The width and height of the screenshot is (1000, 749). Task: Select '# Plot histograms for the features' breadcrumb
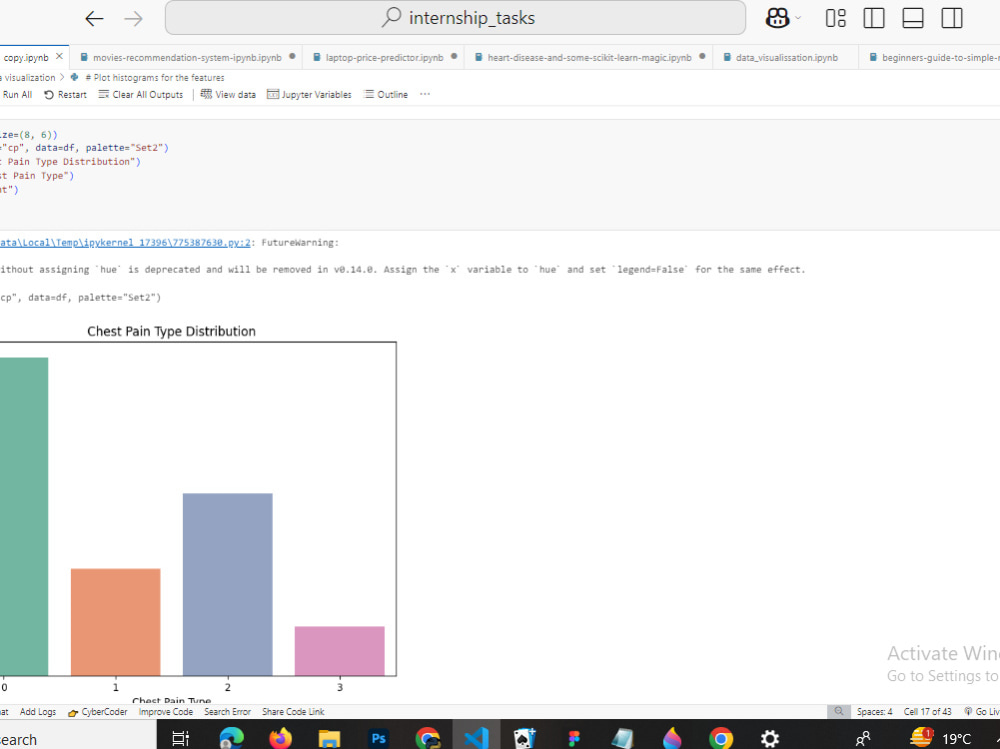tap(155, 77)
